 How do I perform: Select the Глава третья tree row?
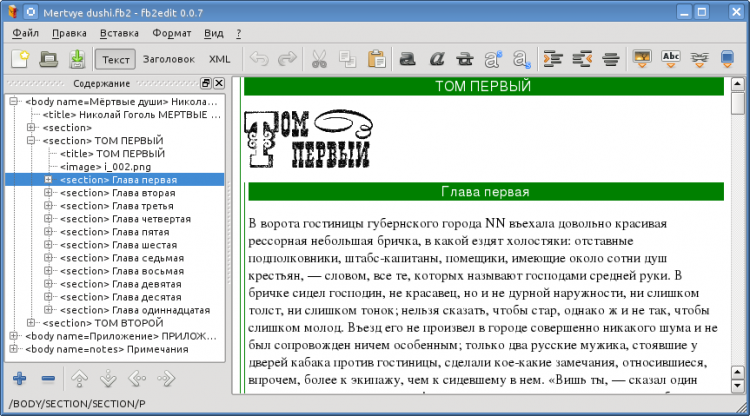pos(117,206)
